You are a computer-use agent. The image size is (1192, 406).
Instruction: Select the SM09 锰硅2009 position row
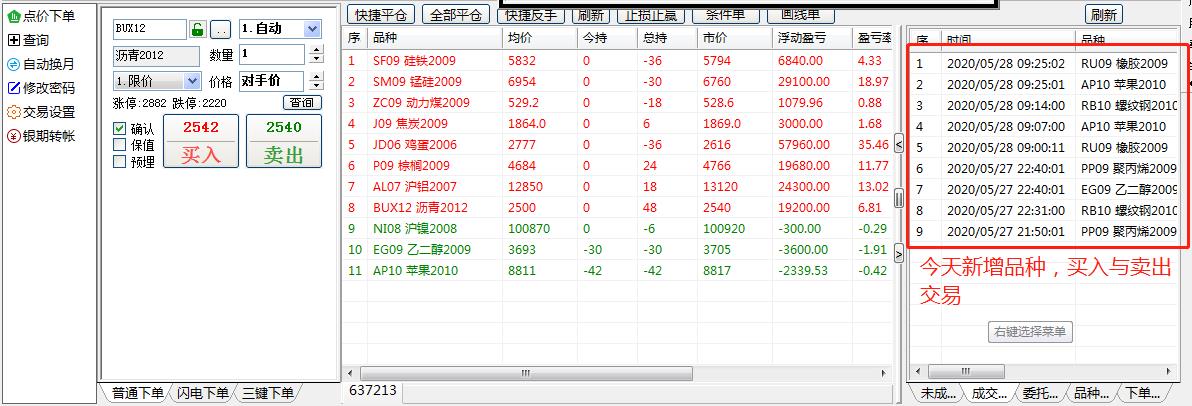tap(617, 81)
